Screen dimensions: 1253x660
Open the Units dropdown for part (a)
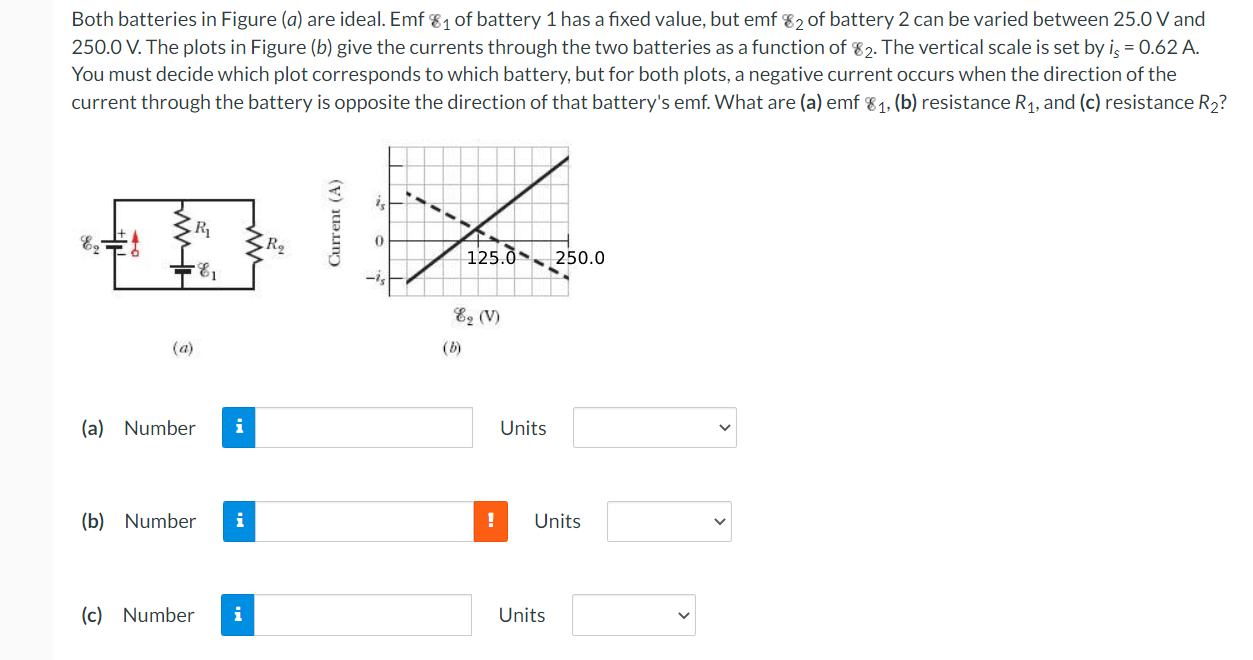[654, 427]
